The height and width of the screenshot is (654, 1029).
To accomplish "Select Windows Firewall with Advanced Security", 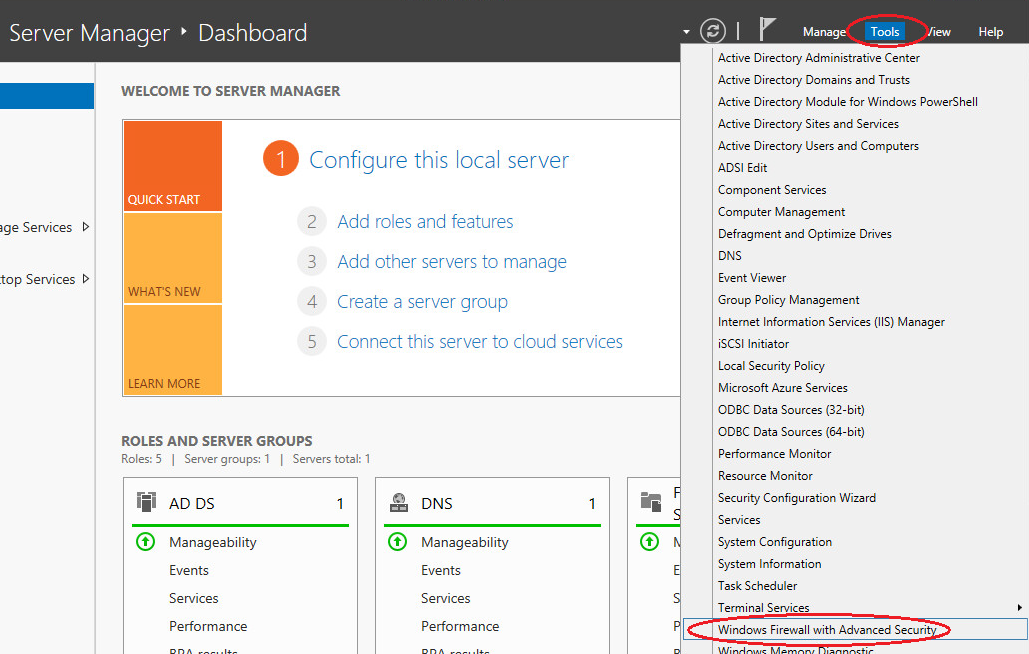I will 830,630.
